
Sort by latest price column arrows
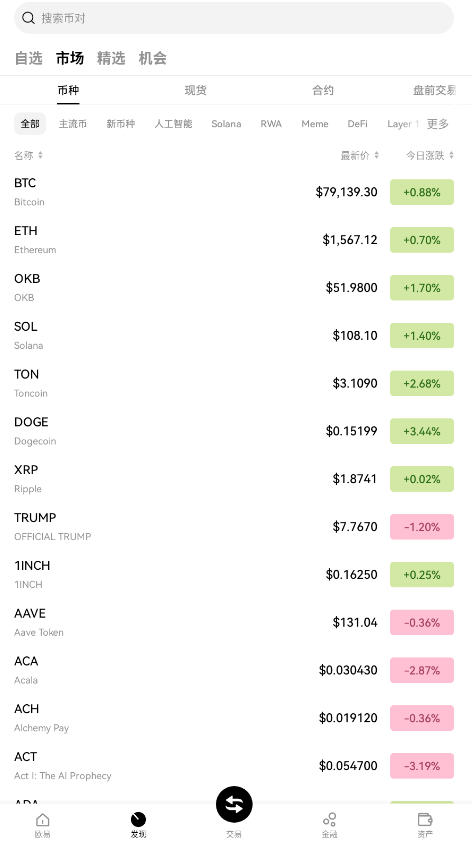click(376, 155)
